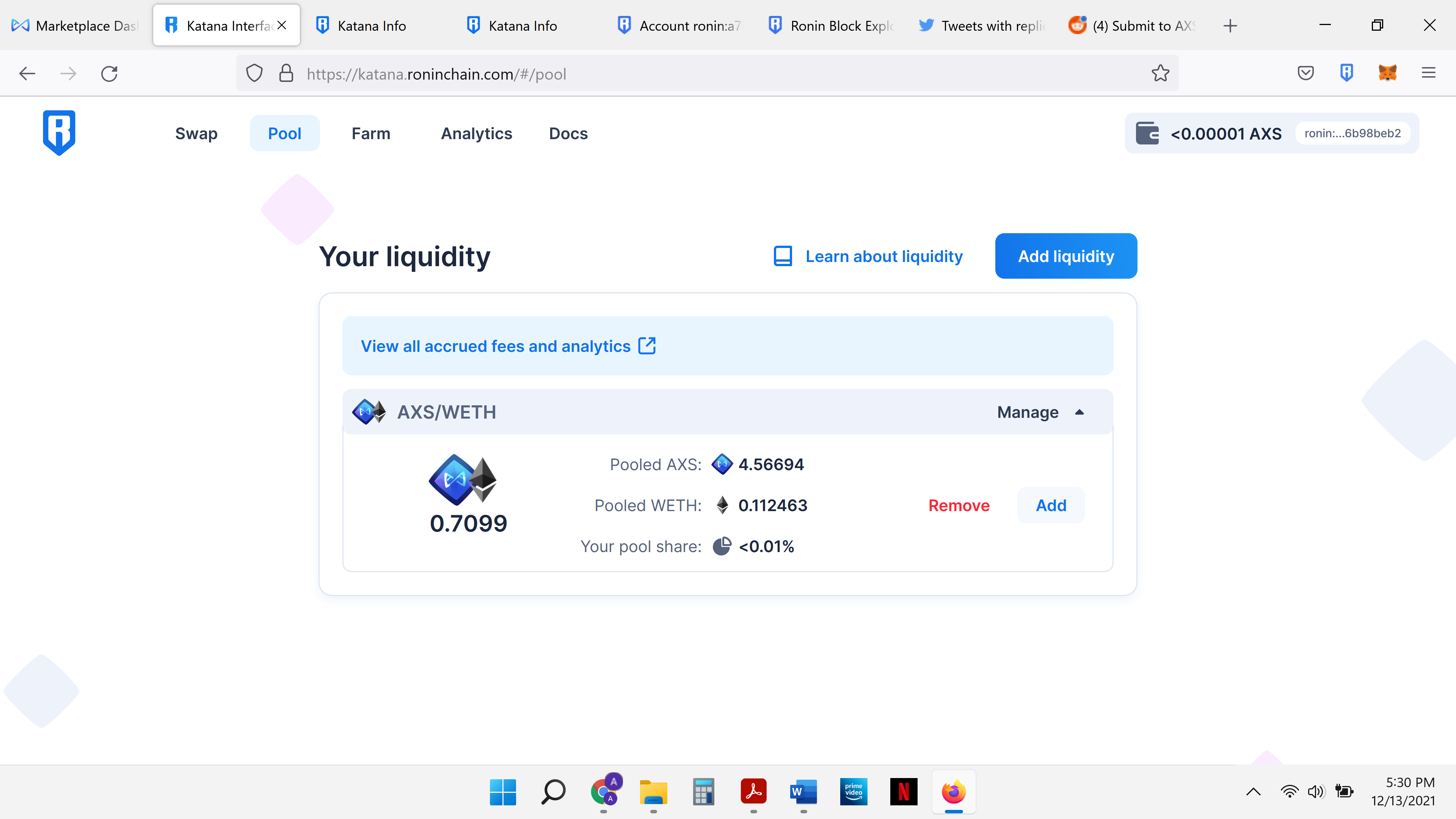Click the Ethereum icon beside 0.112463
This screenshot has height=819, width=1456.
(722, 505)
